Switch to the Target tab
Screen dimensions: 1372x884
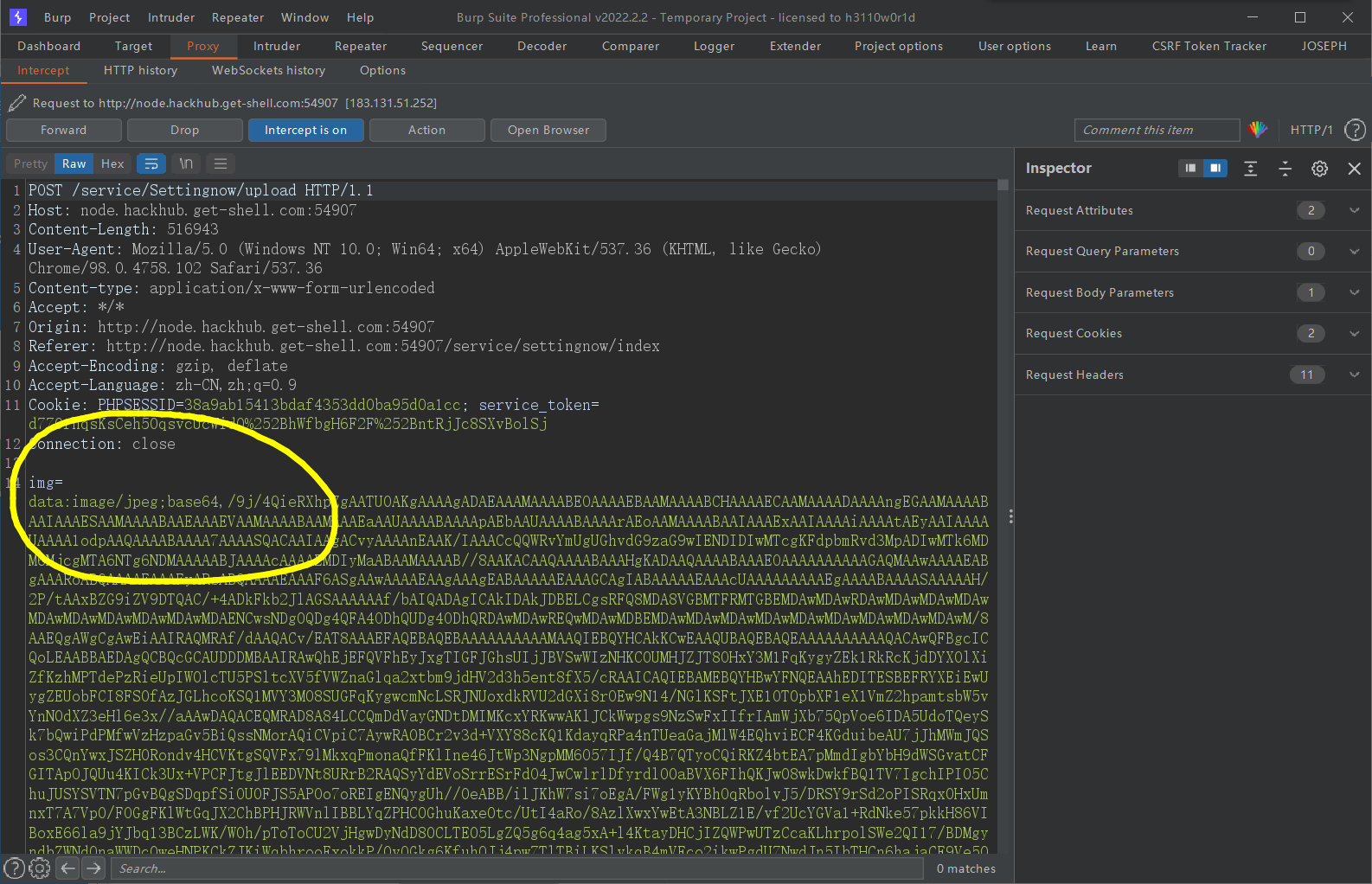133,46
